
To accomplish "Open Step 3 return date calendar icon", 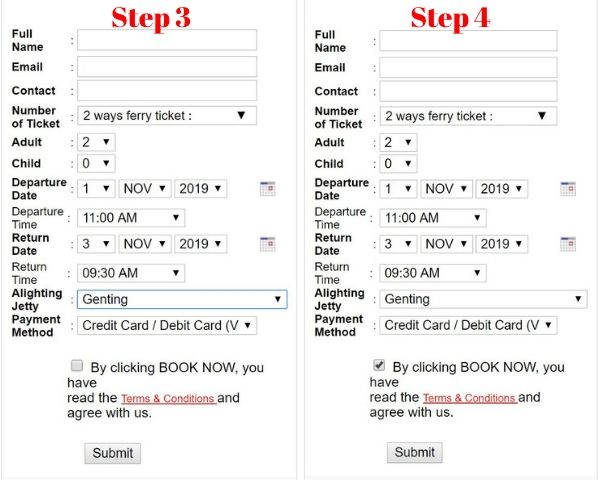I will point(267,243).
